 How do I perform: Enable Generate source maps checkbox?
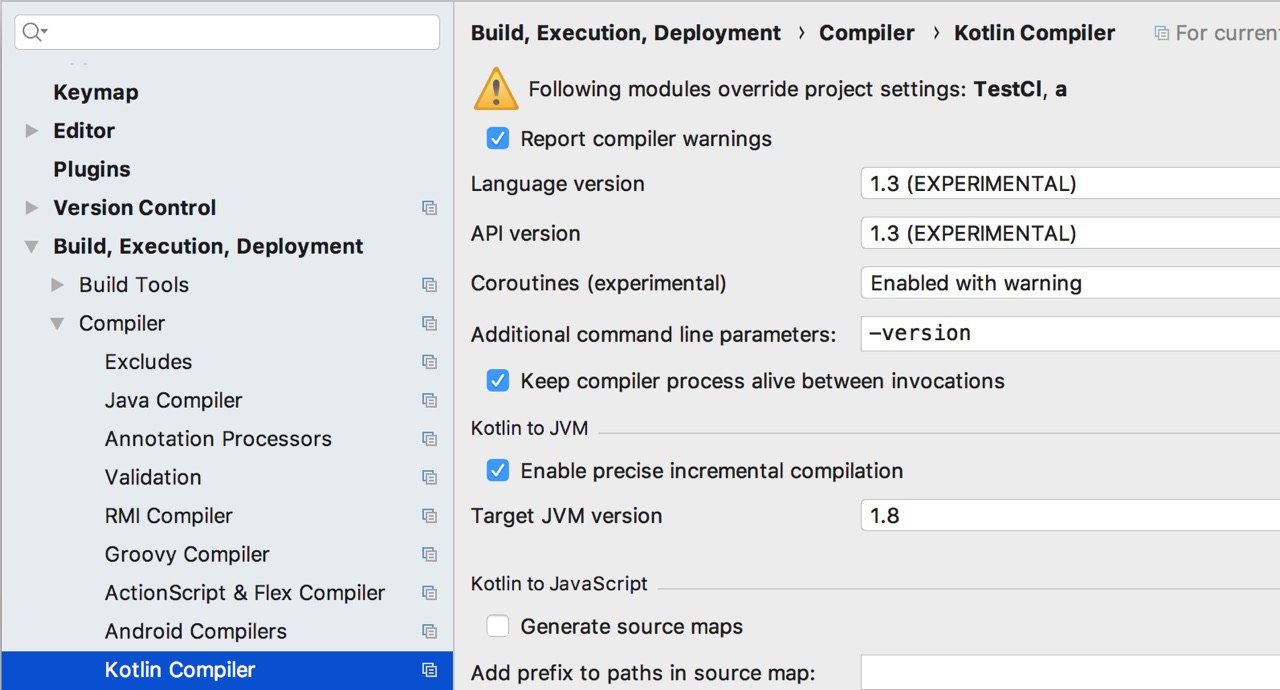pyautogui.click(x=498, y=627)
